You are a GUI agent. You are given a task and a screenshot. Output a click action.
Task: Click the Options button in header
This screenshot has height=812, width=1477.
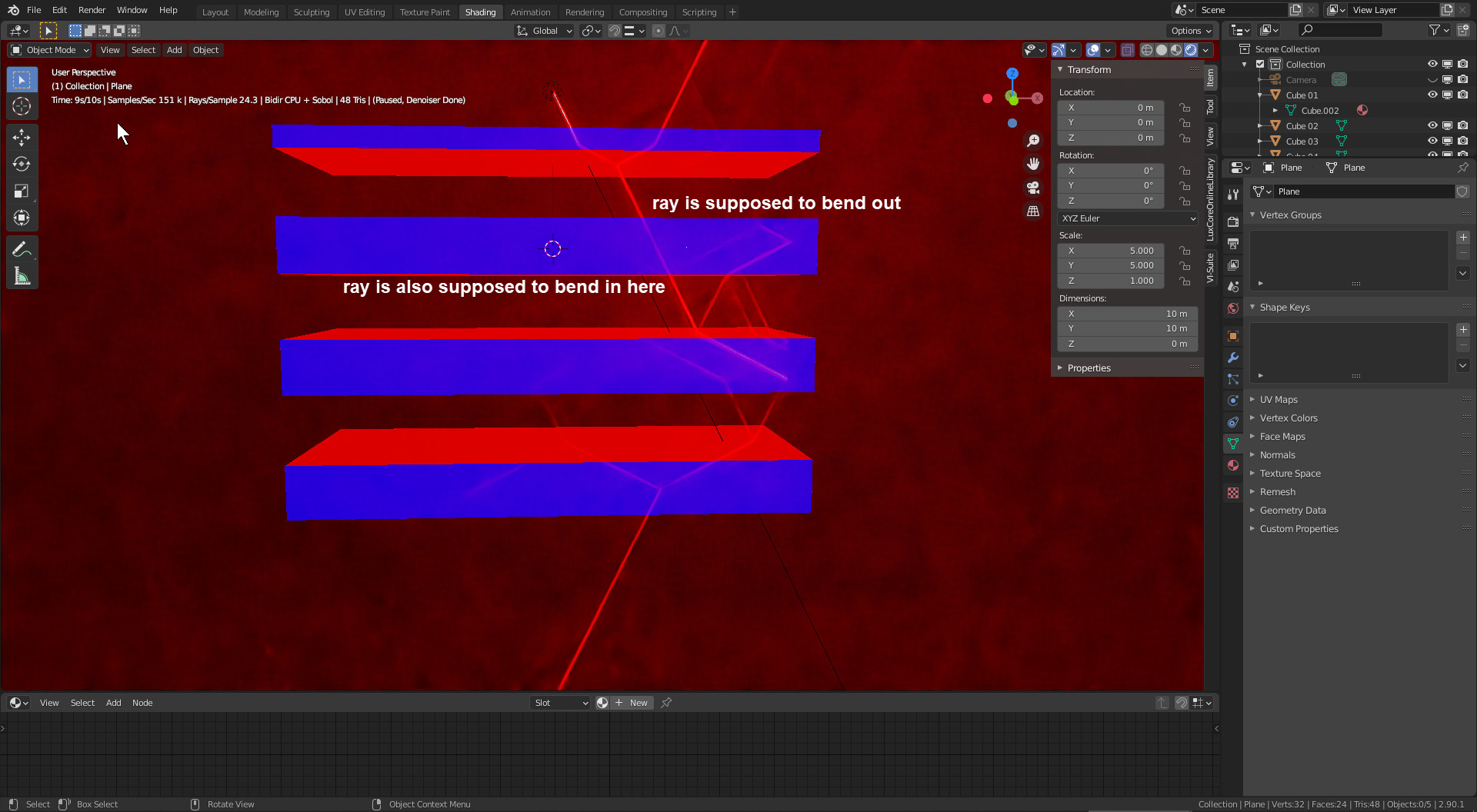coord(1190,31)
